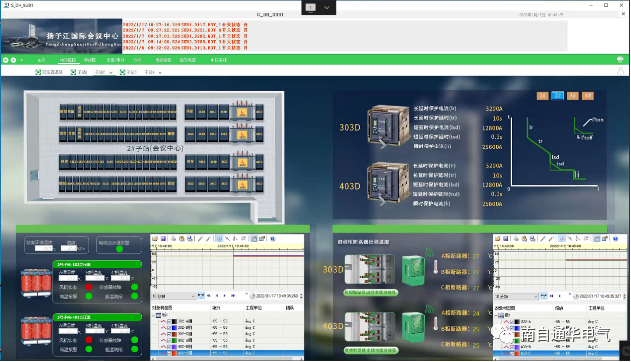Open file icon in right trend toolbar
This screenshot has height=362, width=631.
[498, 239]
